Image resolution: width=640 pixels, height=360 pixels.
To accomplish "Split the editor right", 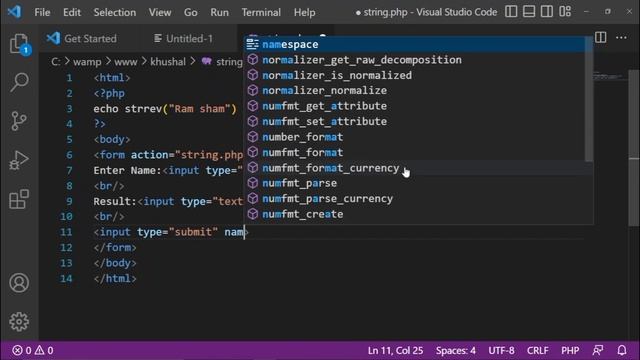I will click(x=600, y=38).
